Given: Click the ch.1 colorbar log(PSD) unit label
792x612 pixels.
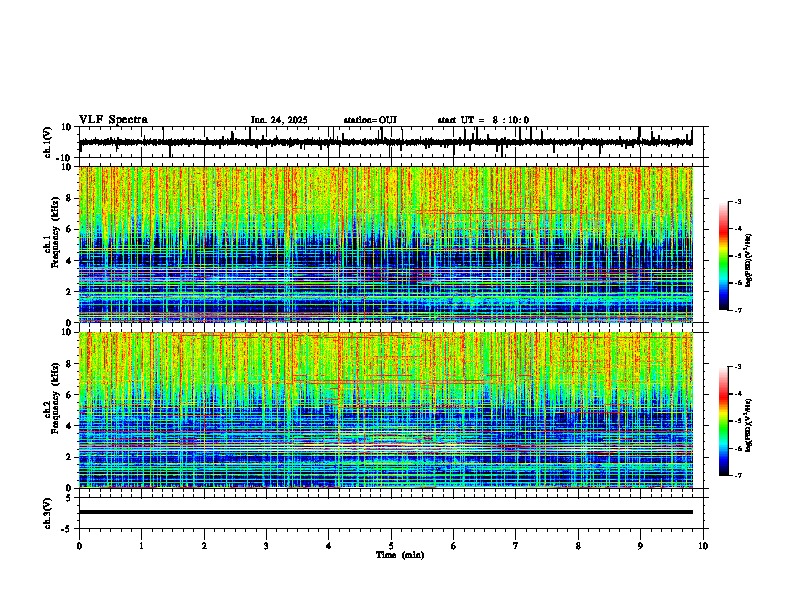Looking at the screenshot, I should pyautogui.click(x=749, y=260).
